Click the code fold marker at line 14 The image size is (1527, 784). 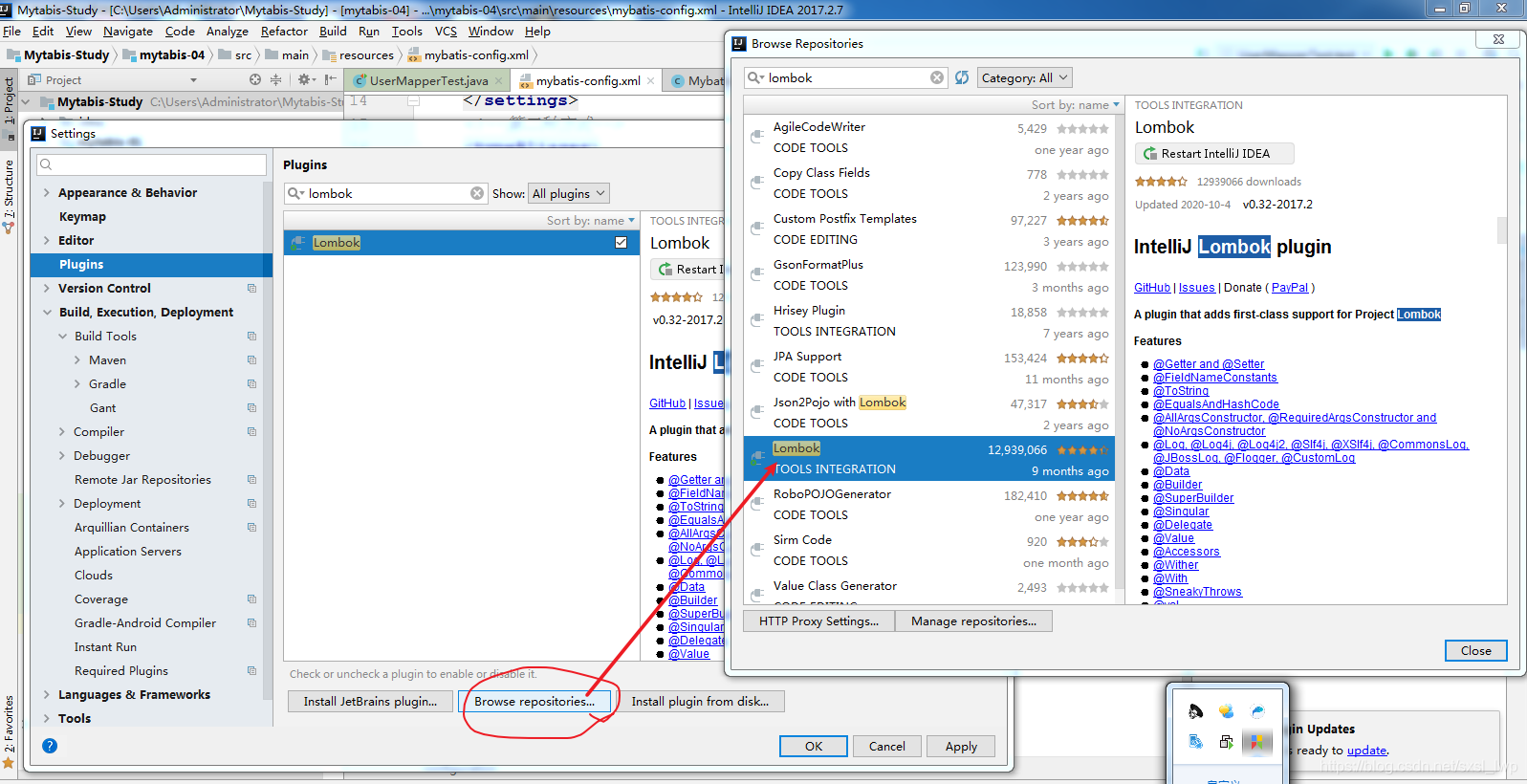point(414,100)
